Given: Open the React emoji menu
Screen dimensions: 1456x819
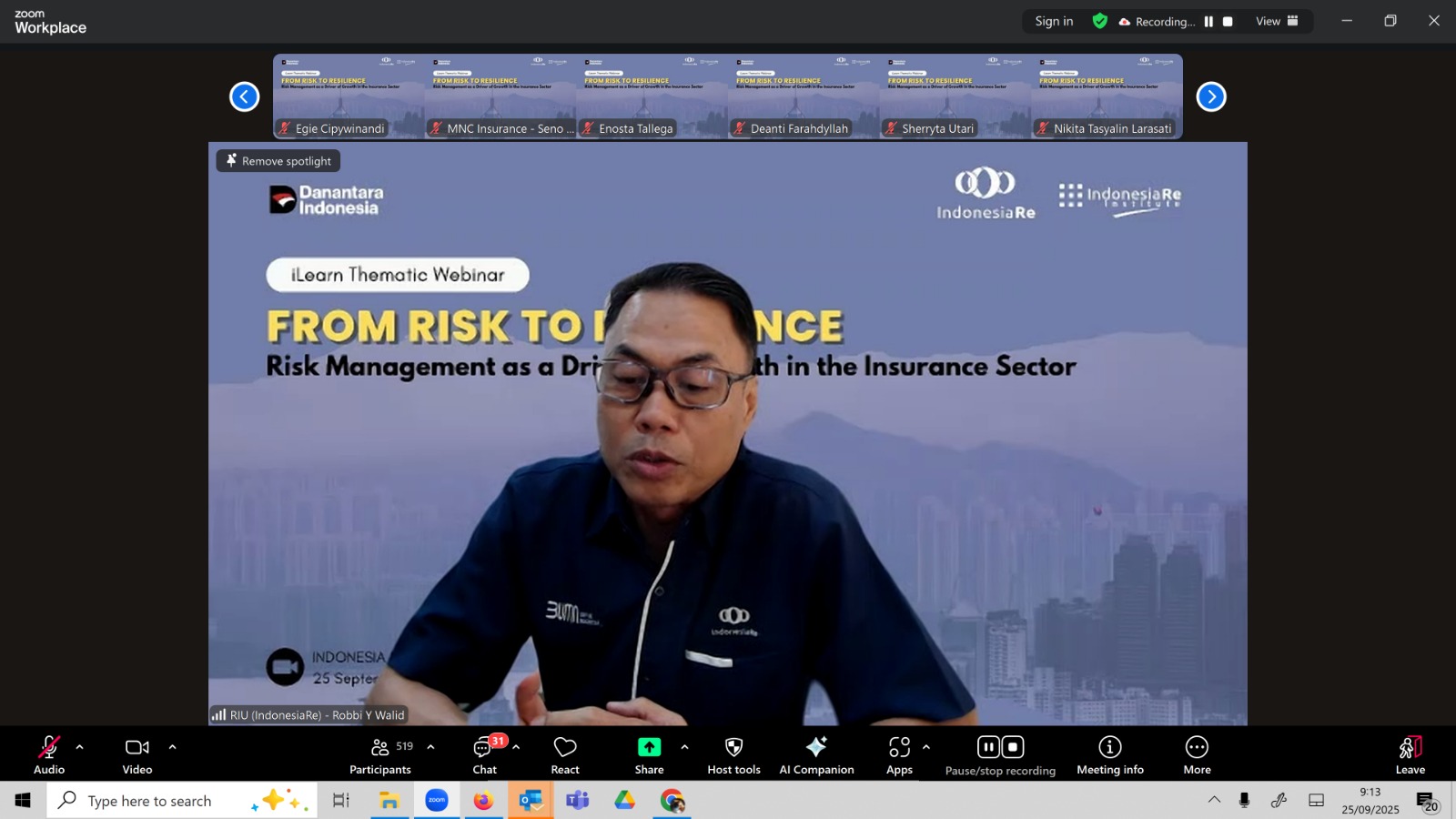Looking at the screenshot, I should (x=565, y=755).
